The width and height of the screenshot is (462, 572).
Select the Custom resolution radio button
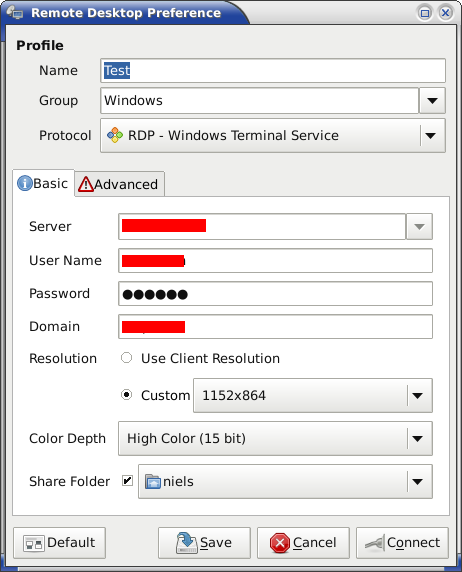(x=127, y=395)
